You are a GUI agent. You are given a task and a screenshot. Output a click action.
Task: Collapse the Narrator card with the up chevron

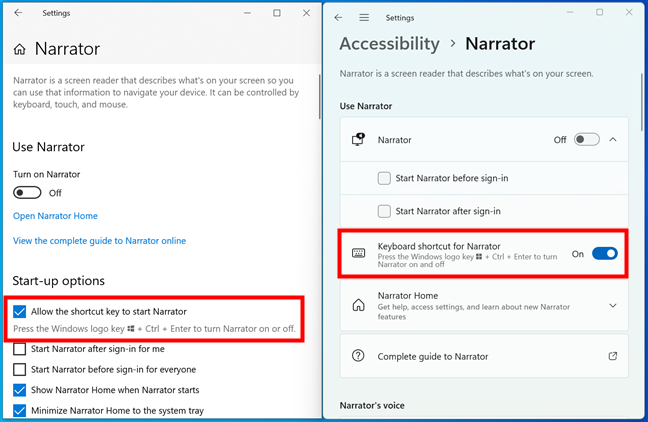[x=613, y=140]
